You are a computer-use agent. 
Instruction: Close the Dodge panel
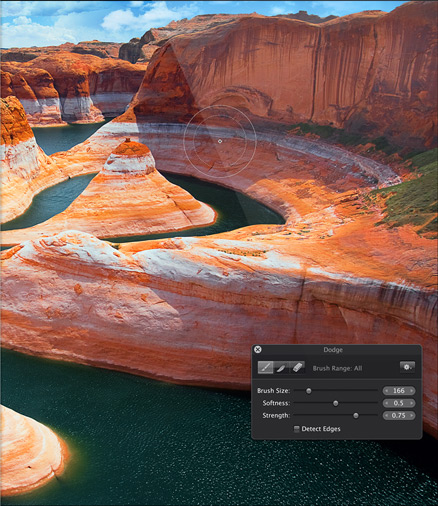coord(258,349)
